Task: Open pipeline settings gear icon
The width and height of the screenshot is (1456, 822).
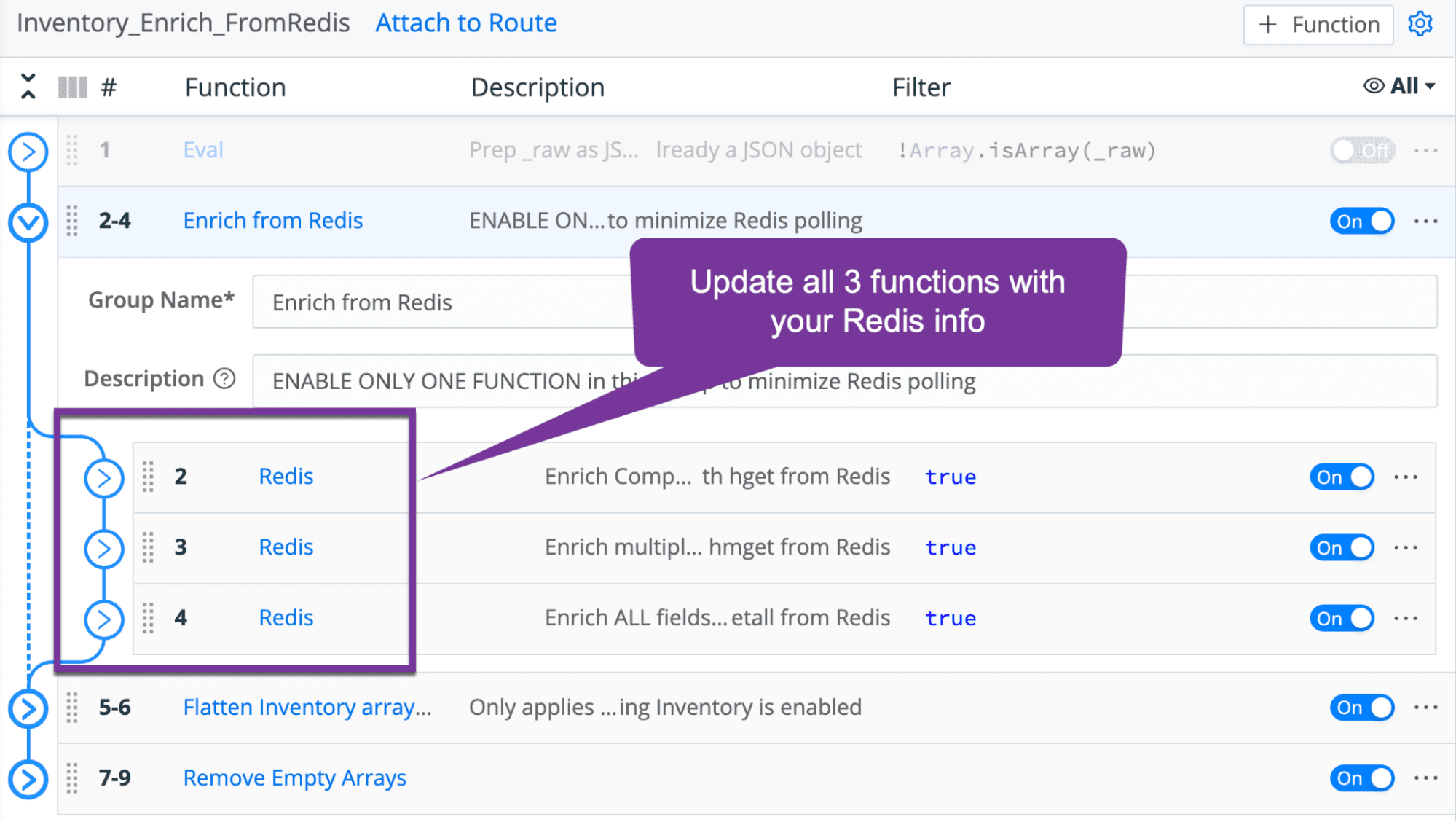Action: tap(1420, 24)
